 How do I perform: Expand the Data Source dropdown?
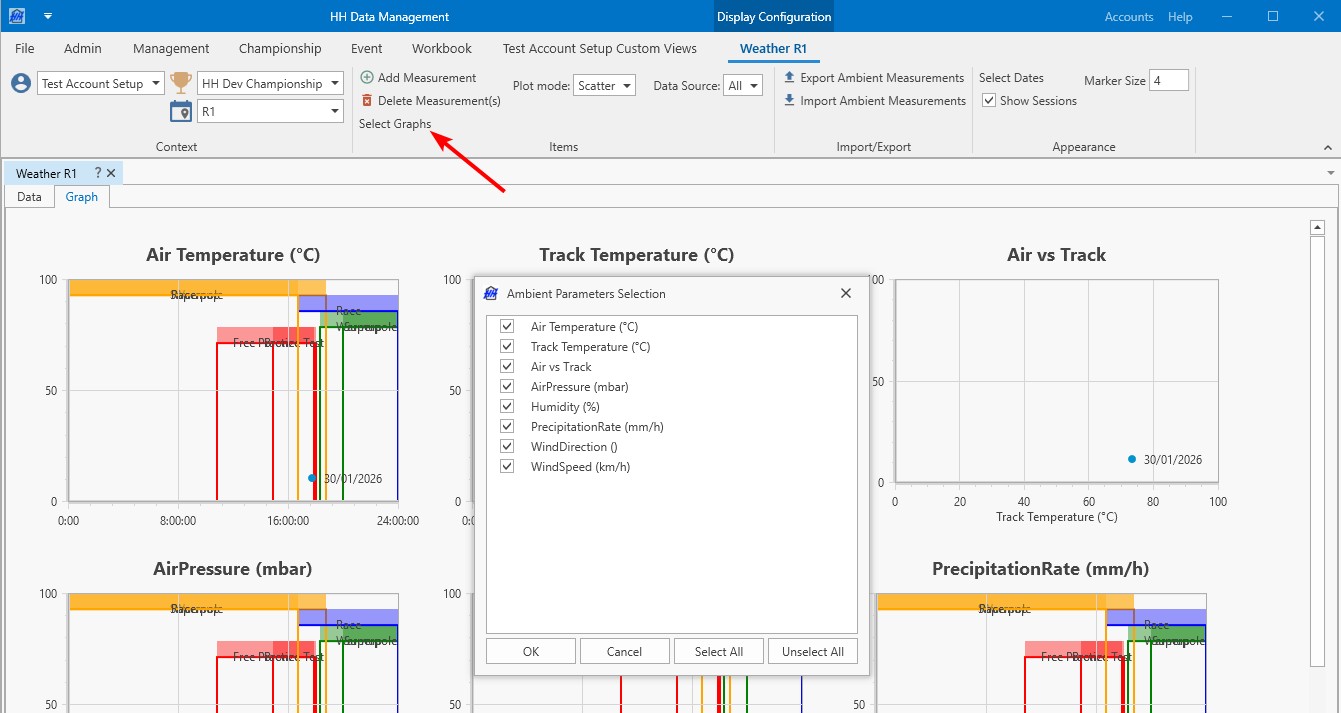[x=744, y=86]
